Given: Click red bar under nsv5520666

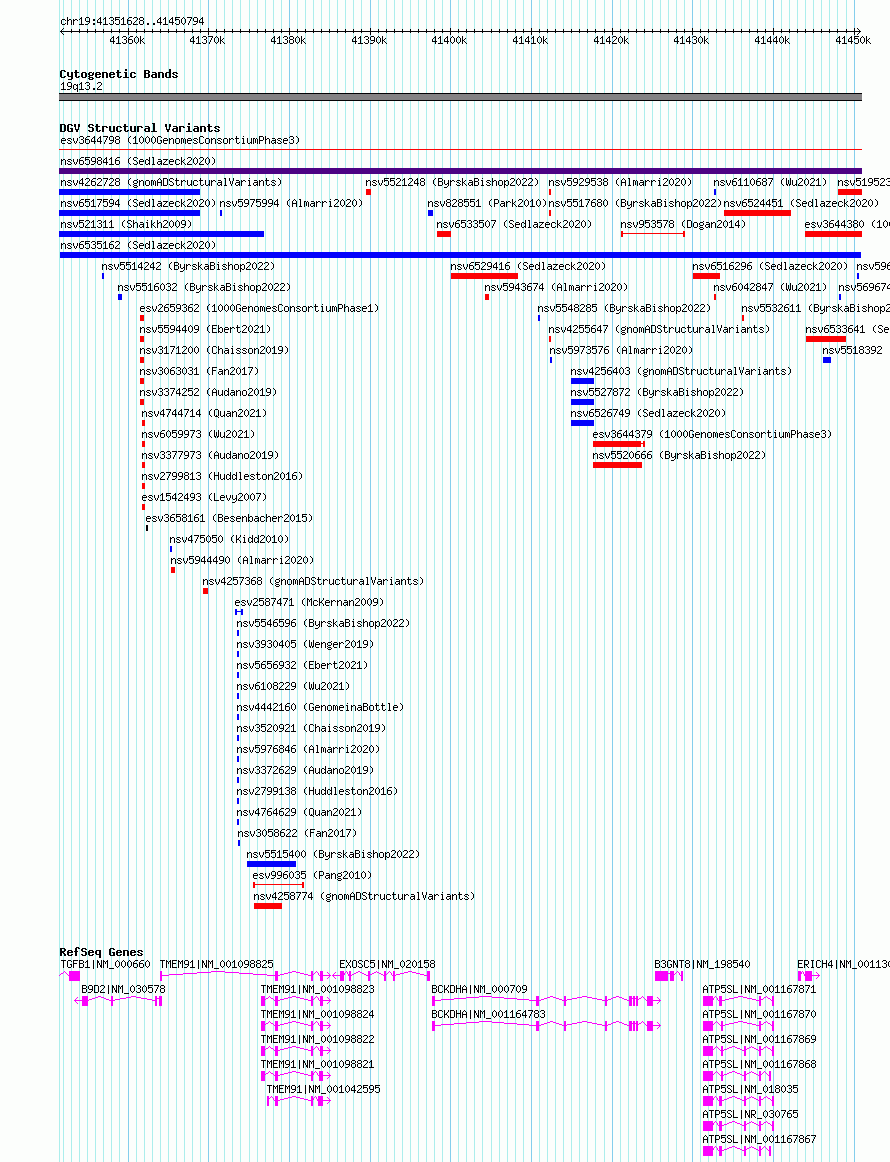Looking at the screenshot, I should pyautogui.click(x=617, y=465).
